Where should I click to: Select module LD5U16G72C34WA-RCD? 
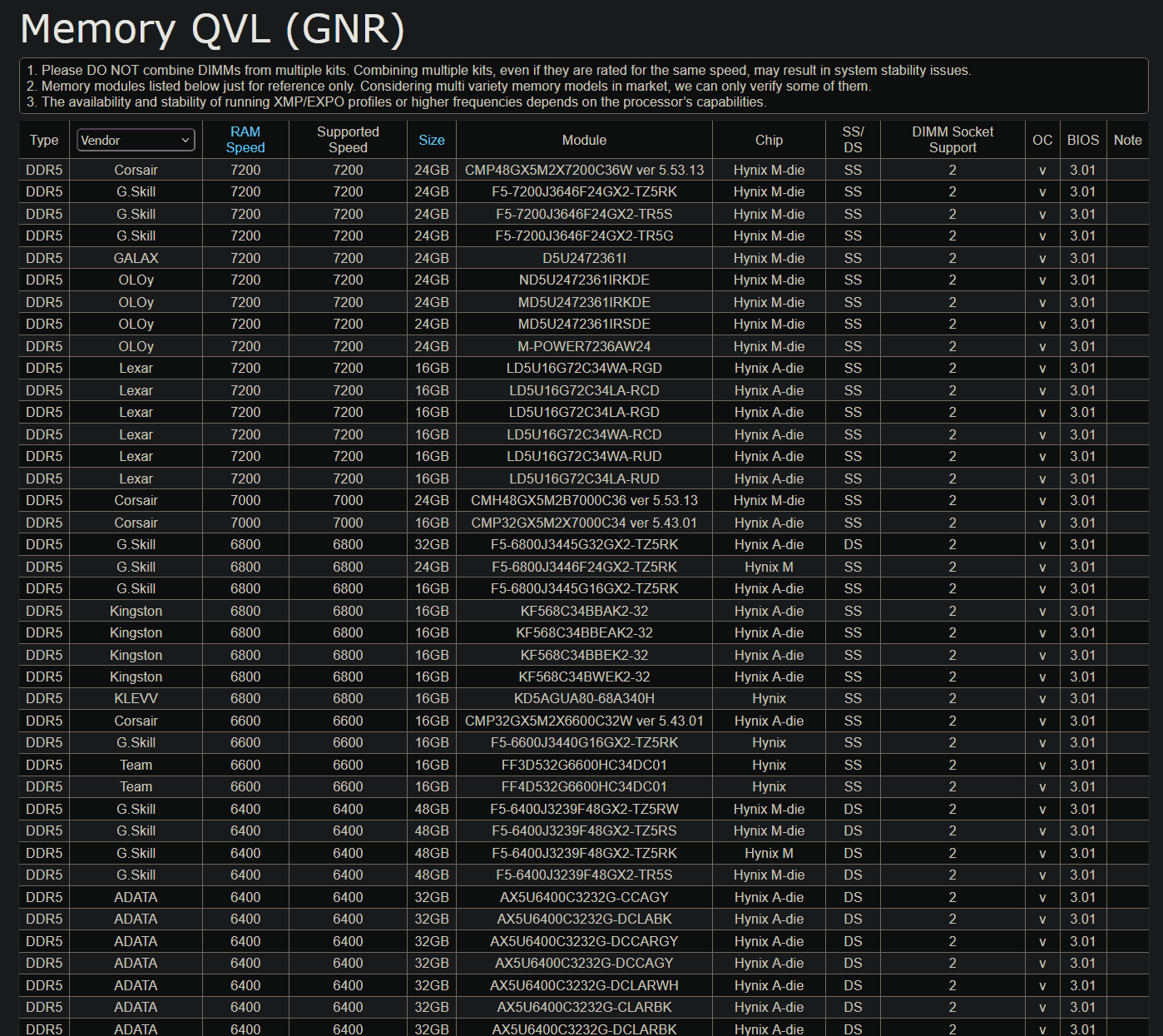pyautogui.click(x=584, y=434)
